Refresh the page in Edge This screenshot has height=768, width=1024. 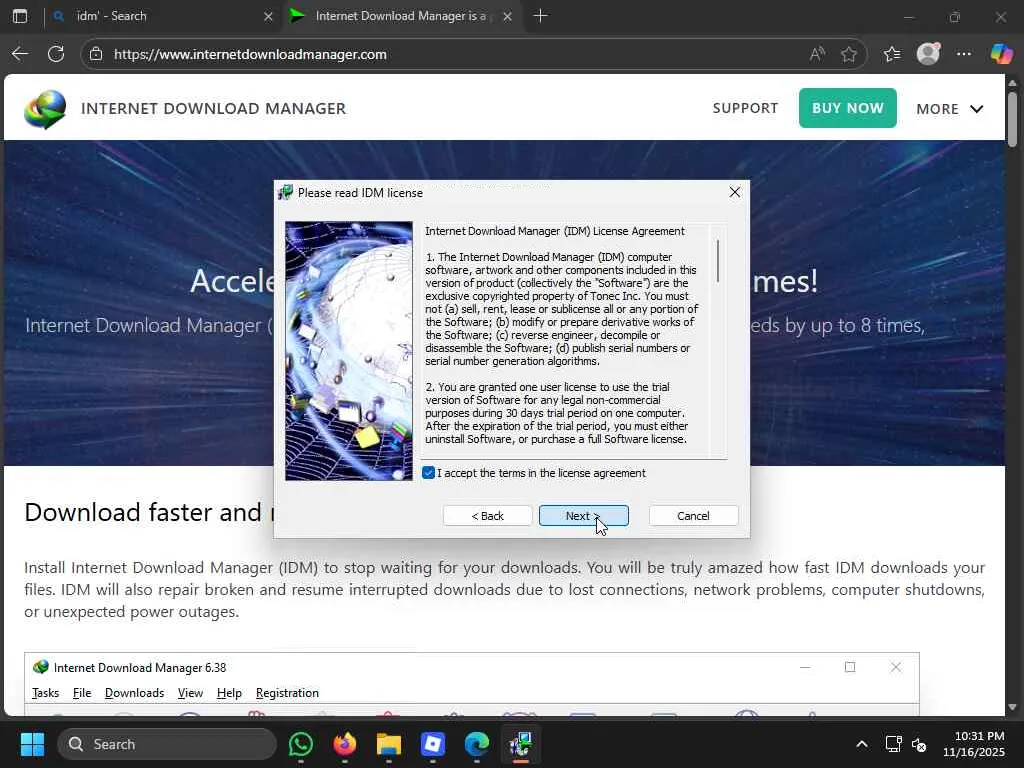click(56, 54)
